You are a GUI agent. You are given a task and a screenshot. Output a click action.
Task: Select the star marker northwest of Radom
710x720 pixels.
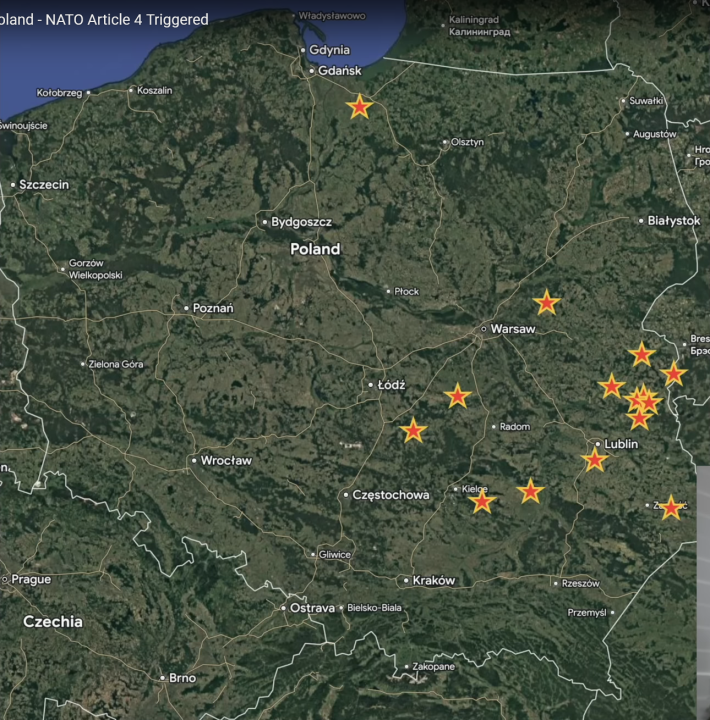457,396
